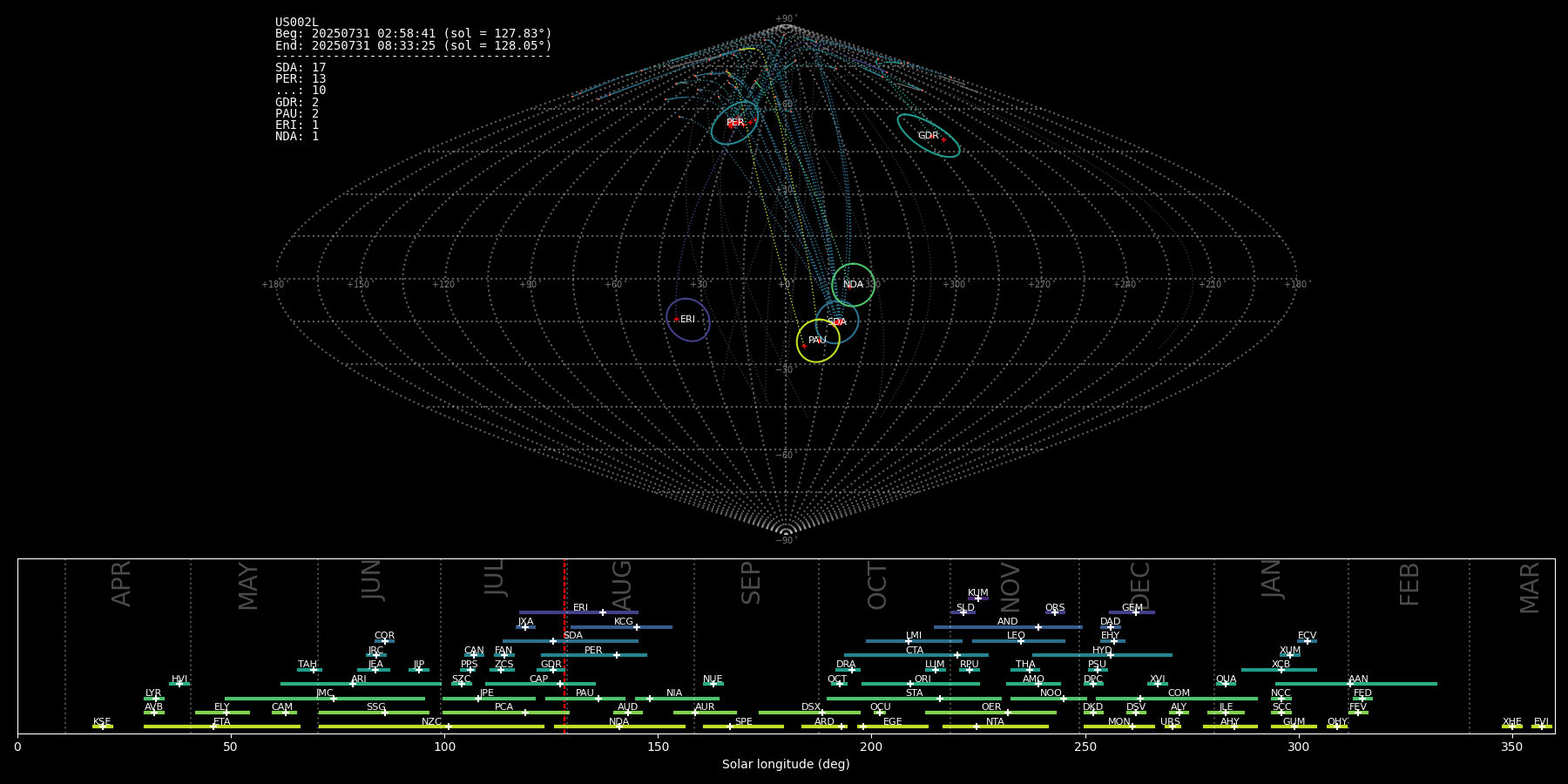Image resolution: width=1568 pixels, height=784 pixels.
Task: Select the LYR shower bar in timeline
Action: coord(154,699)
